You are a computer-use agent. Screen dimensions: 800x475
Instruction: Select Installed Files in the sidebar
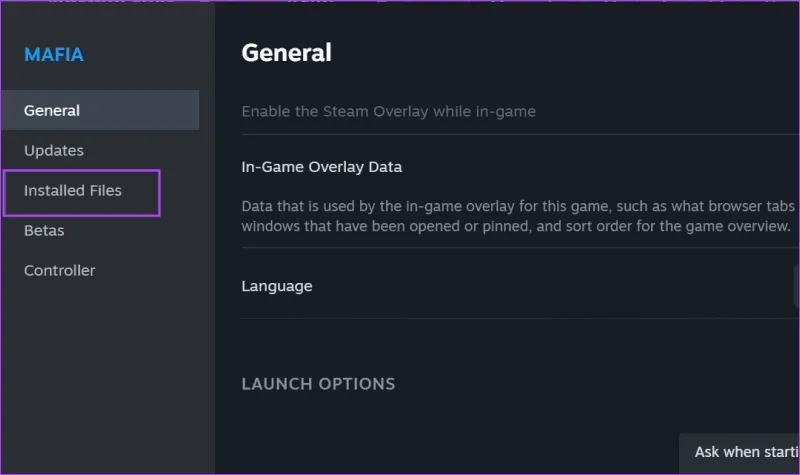[73, 190]
